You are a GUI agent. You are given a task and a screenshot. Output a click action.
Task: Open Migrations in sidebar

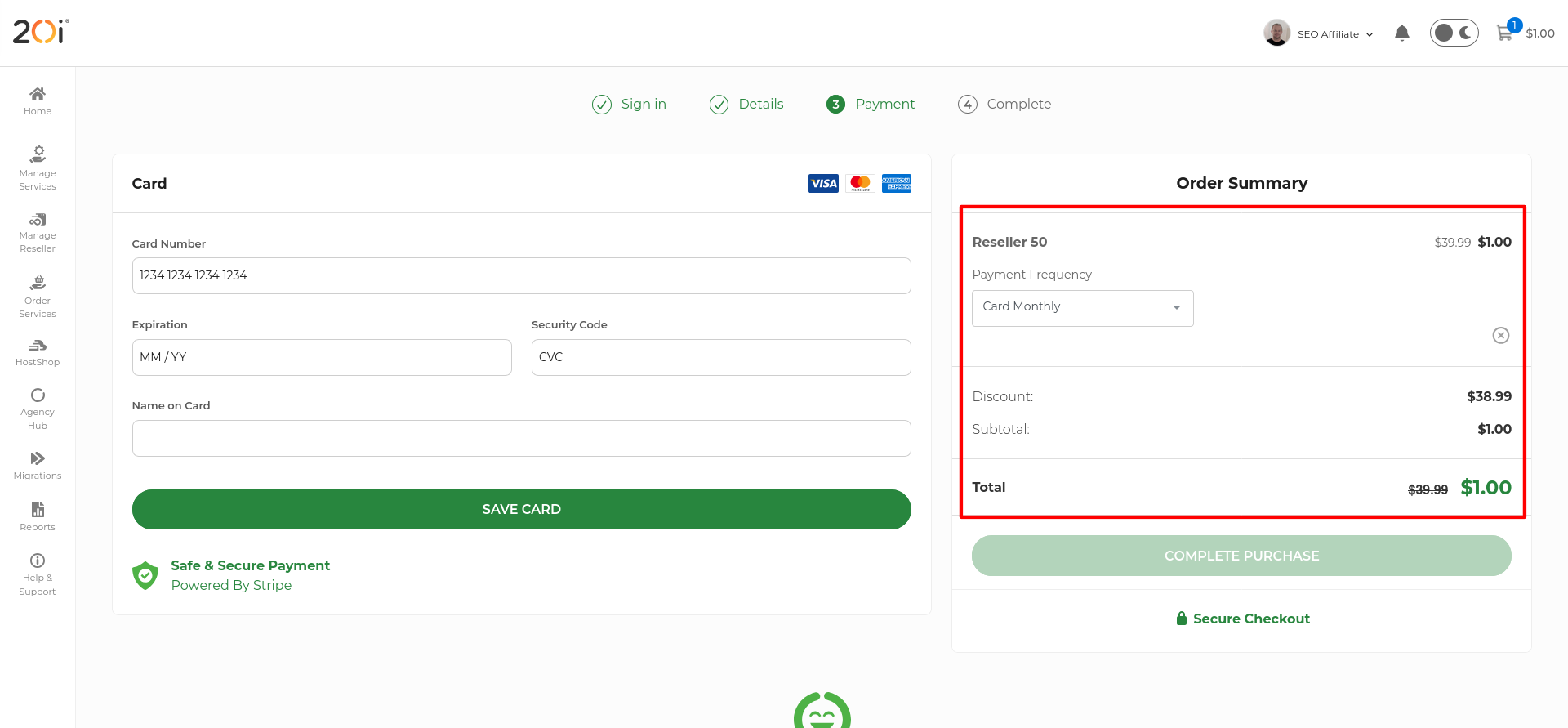[38, 466]
